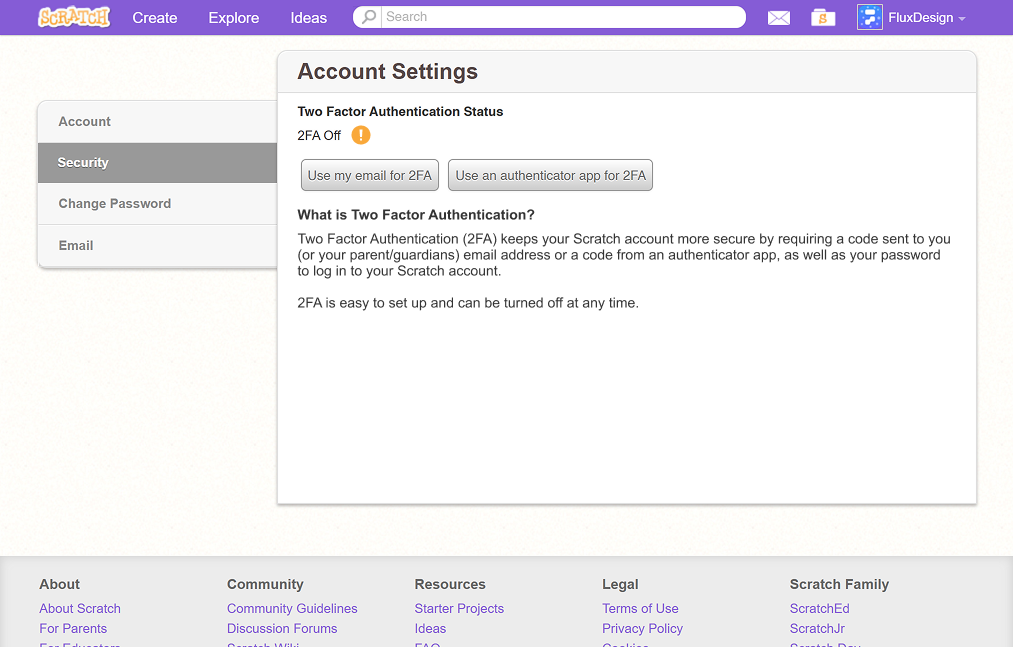Select the Security settings tab

click(158, 163)
